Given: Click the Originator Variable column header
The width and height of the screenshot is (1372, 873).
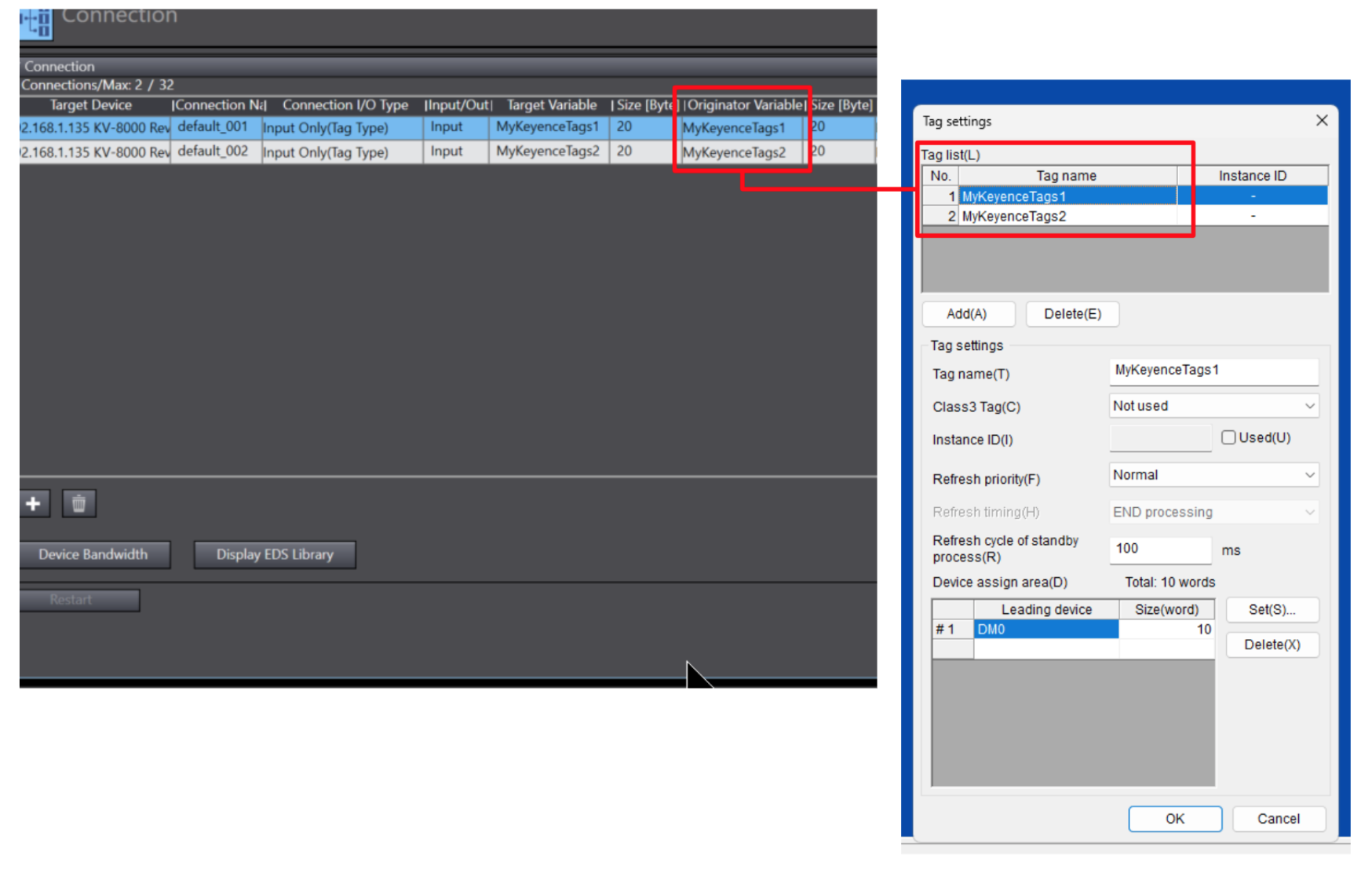Looking at the screenshot, I should click(745, 104).
